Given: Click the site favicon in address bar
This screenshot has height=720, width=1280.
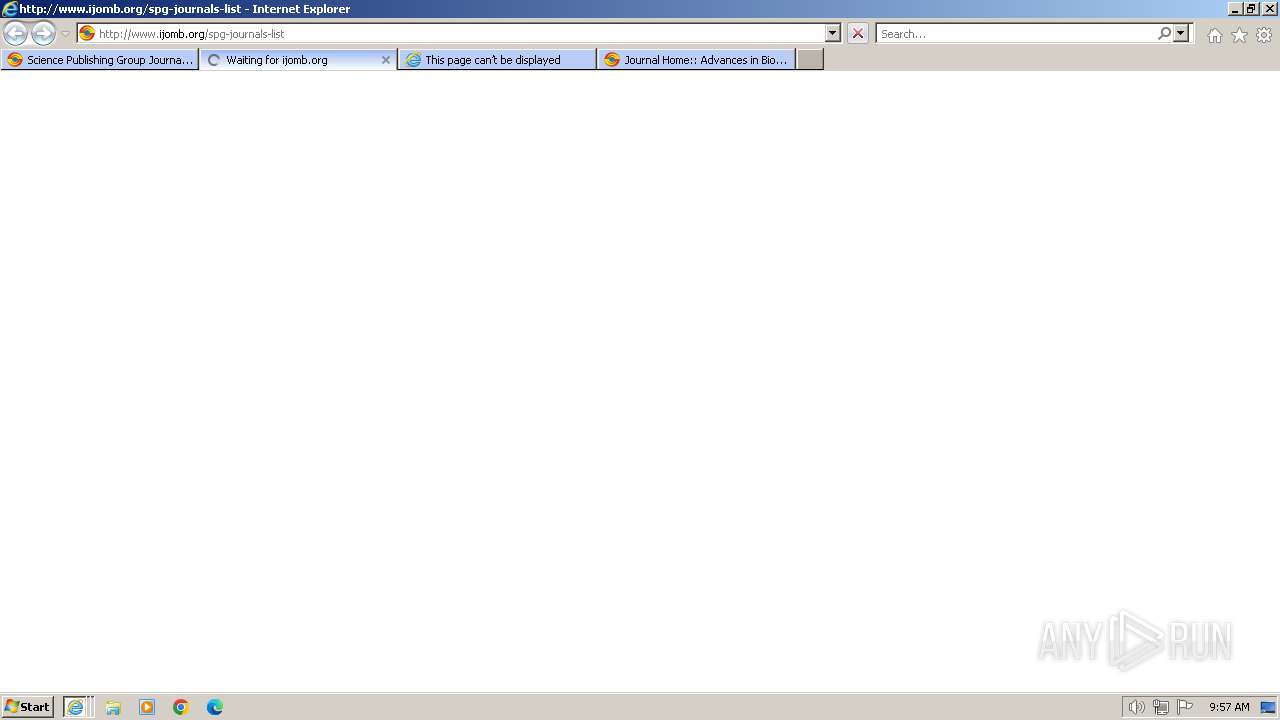Looking at the screenshot, I should 87,33.
